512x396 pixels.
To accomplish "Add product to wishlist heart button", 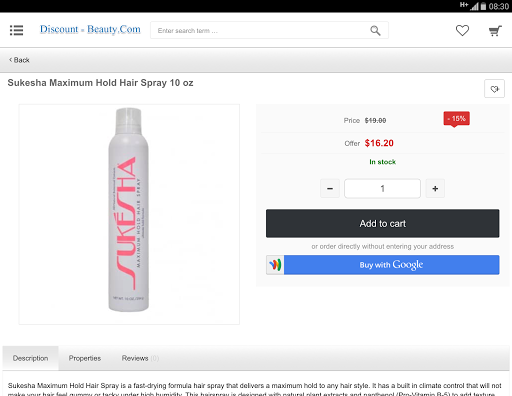I will 494,89.
